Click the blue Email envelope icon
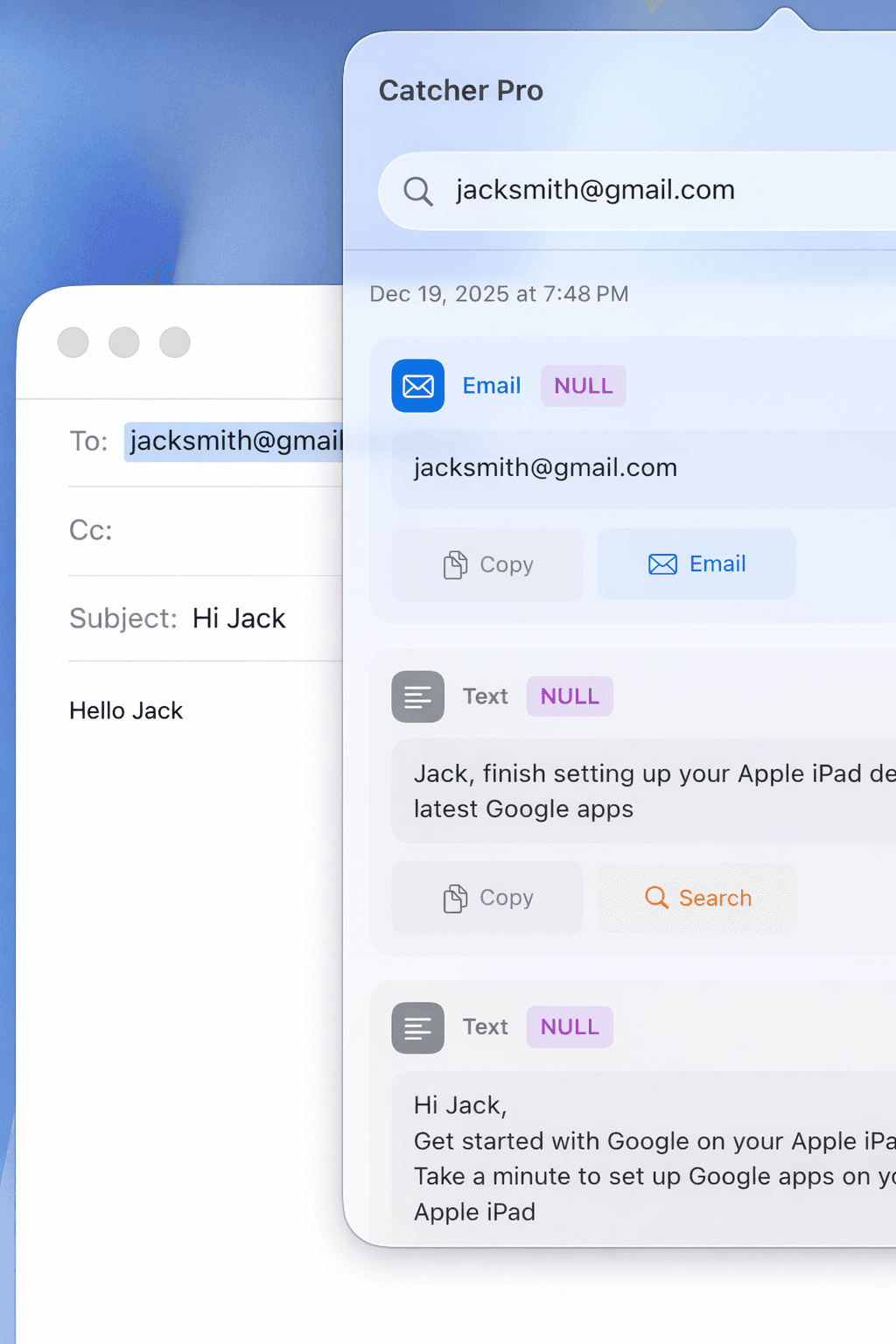 [418, 386]
